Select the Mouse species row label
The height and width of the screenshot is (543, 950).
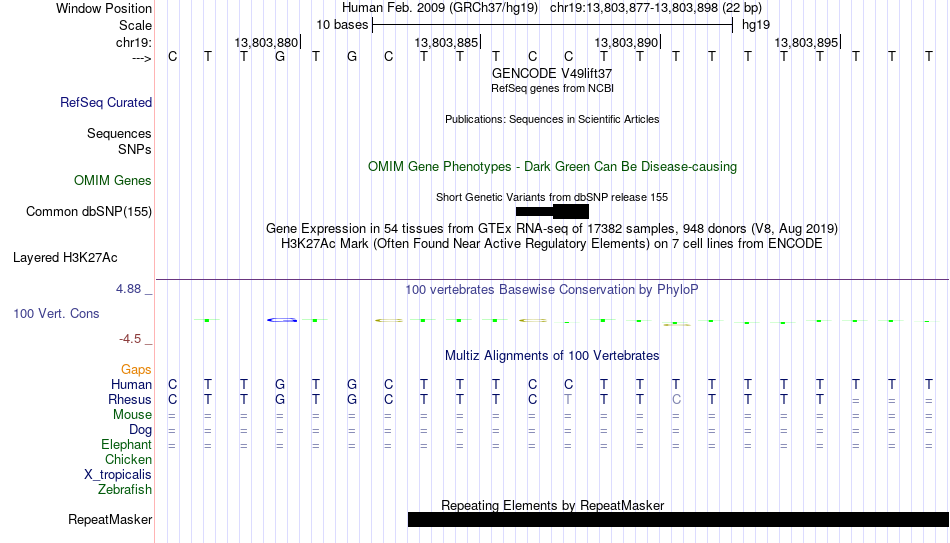click(x=132, y=415)
